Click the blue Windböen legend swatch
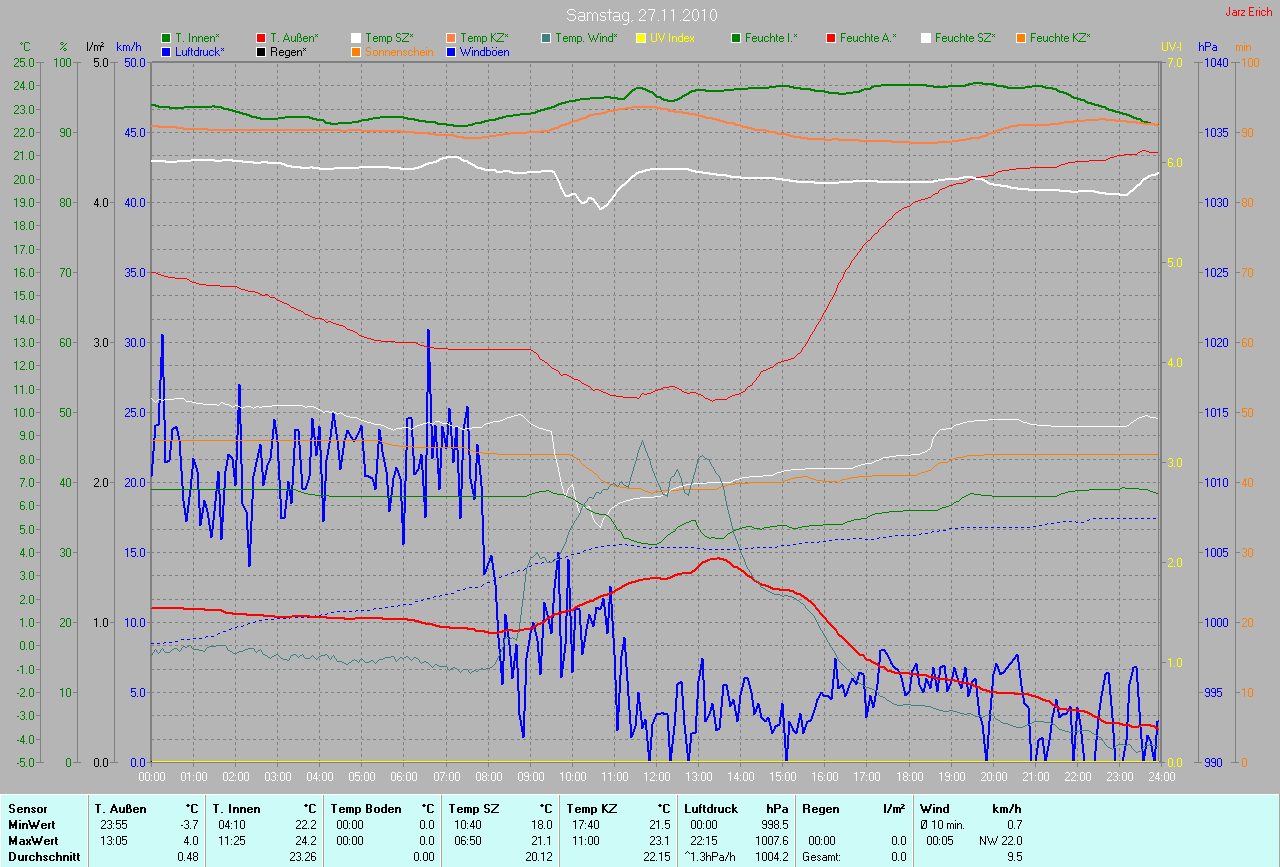Image resolution: width=1280 pixels, height=867 pixels. click(451, 51)
